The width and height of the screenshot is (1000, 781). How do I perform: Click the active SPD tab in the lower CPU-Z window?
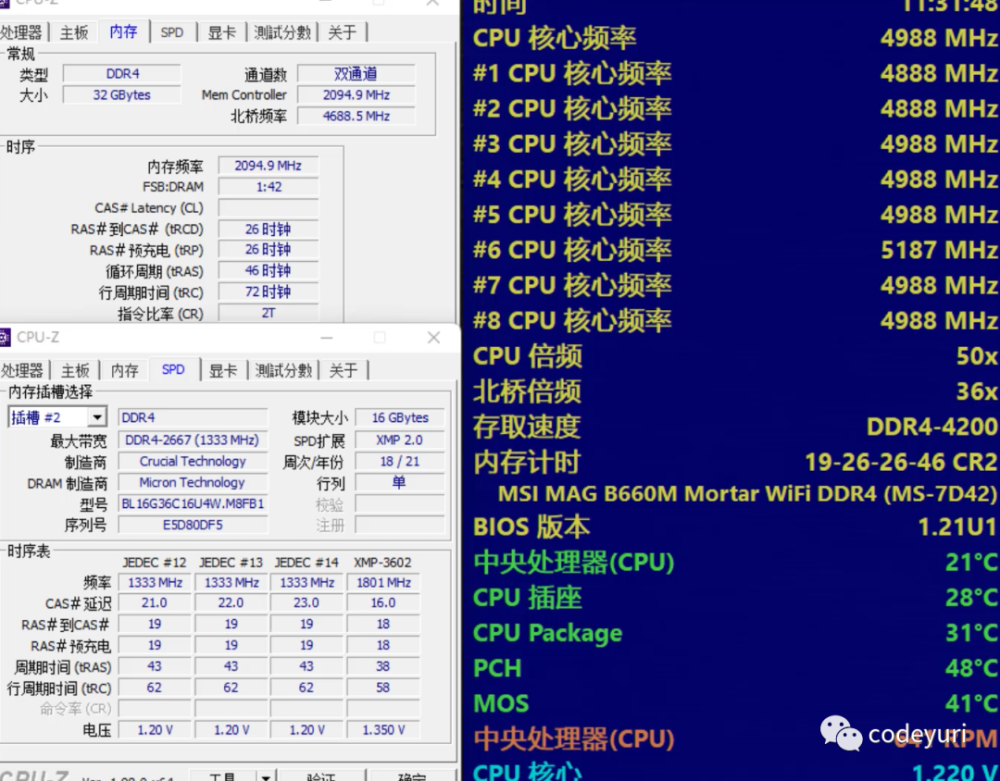(173, 369)
